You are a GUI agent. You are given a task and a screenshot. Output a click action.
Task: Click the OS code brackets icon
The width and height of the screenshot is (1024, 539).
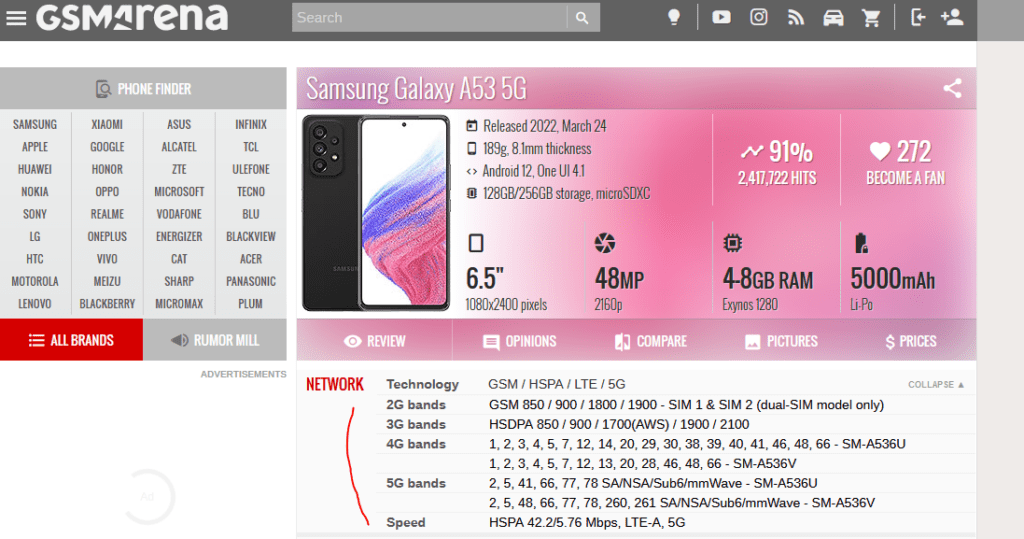tap(472, 172)
